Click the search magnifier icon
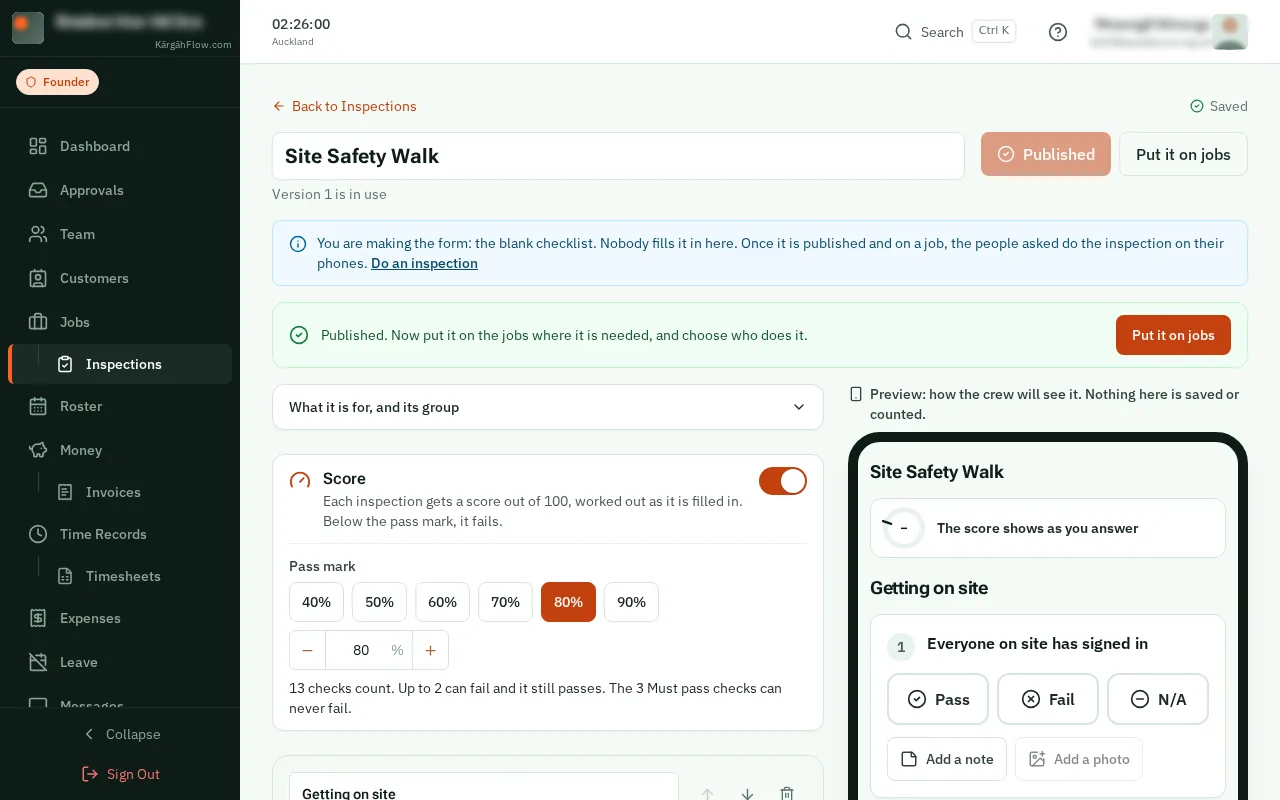This screenshot has width=1280, height=800. click(x=903, y=32)
